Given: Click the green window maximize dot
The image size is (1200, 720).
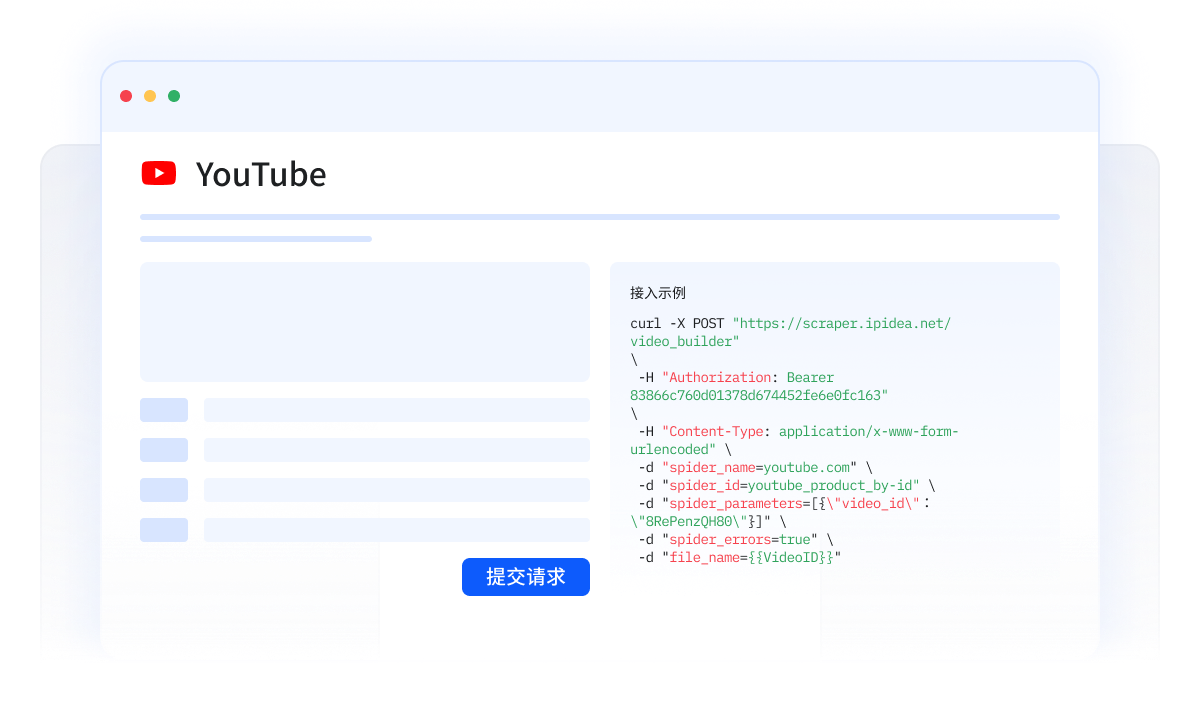Looking at the screenshot, I should coord(174,96).
